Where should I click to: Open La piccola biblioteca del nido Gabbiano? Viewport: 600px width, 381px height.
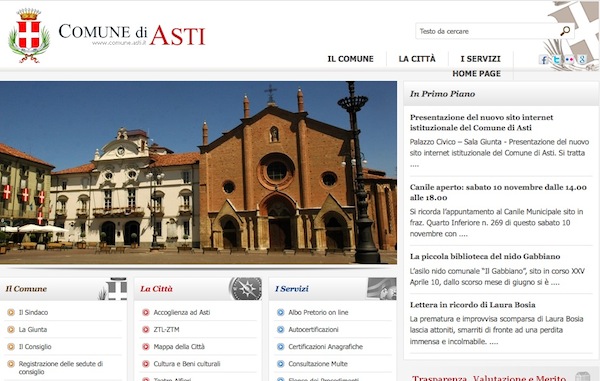(485, 256)
